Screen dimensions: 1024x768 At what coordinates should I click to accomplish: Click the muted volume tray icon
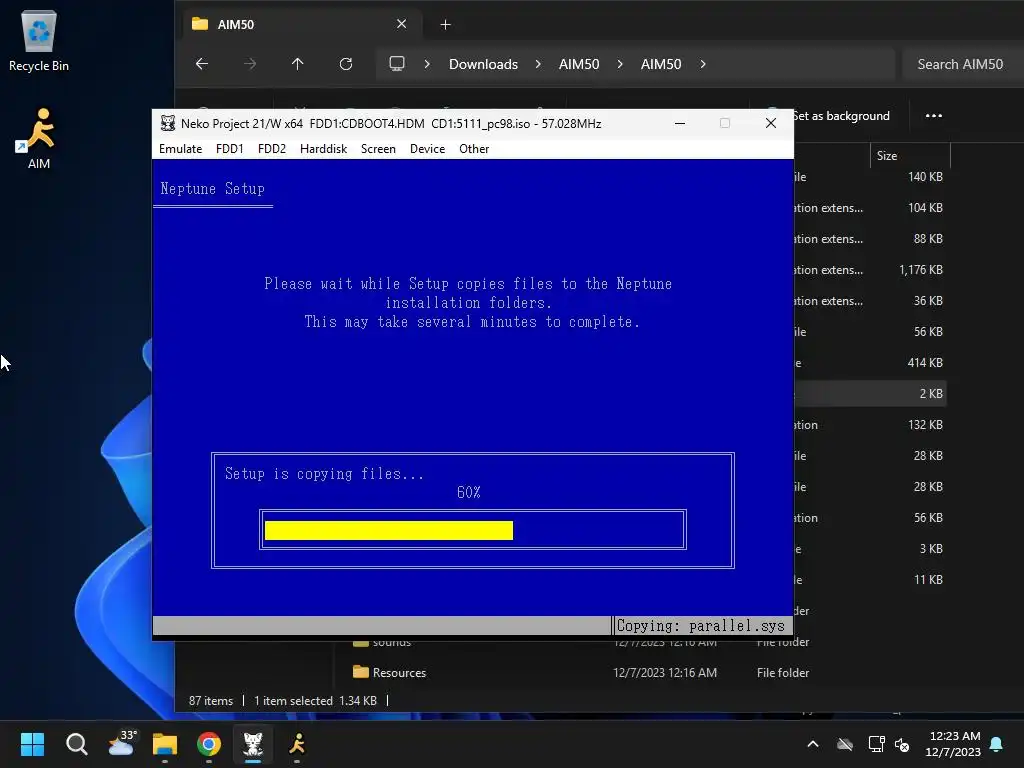(903, 744)
